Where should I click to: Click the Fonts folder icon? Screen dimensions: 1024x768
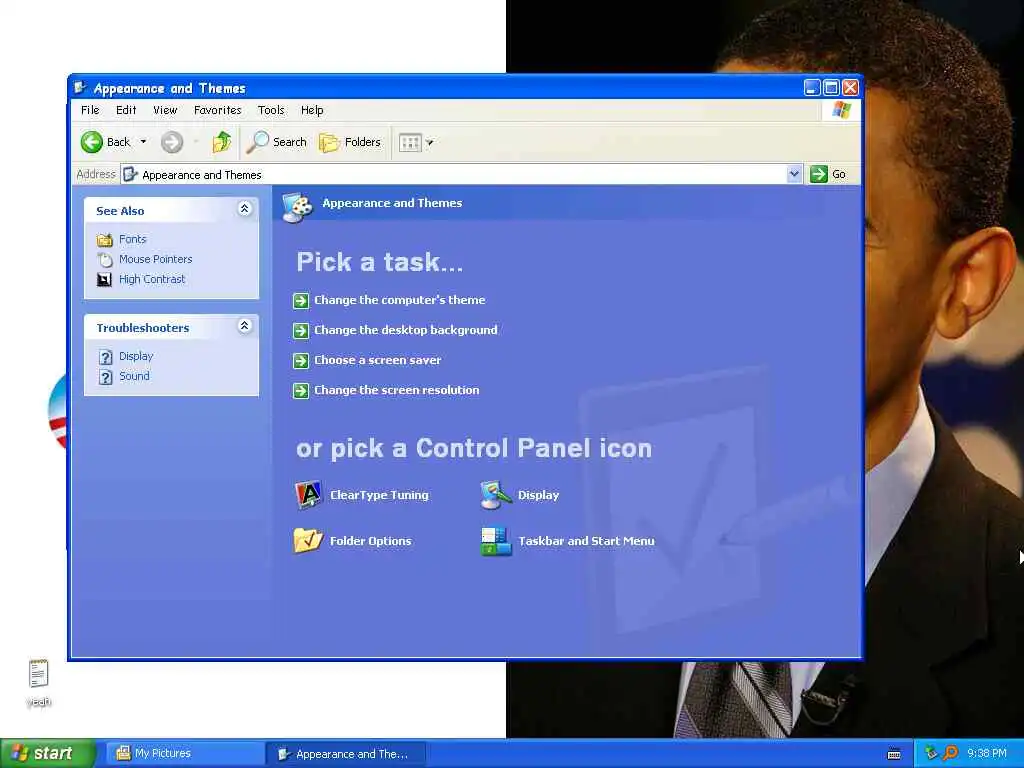coord(104,240)
